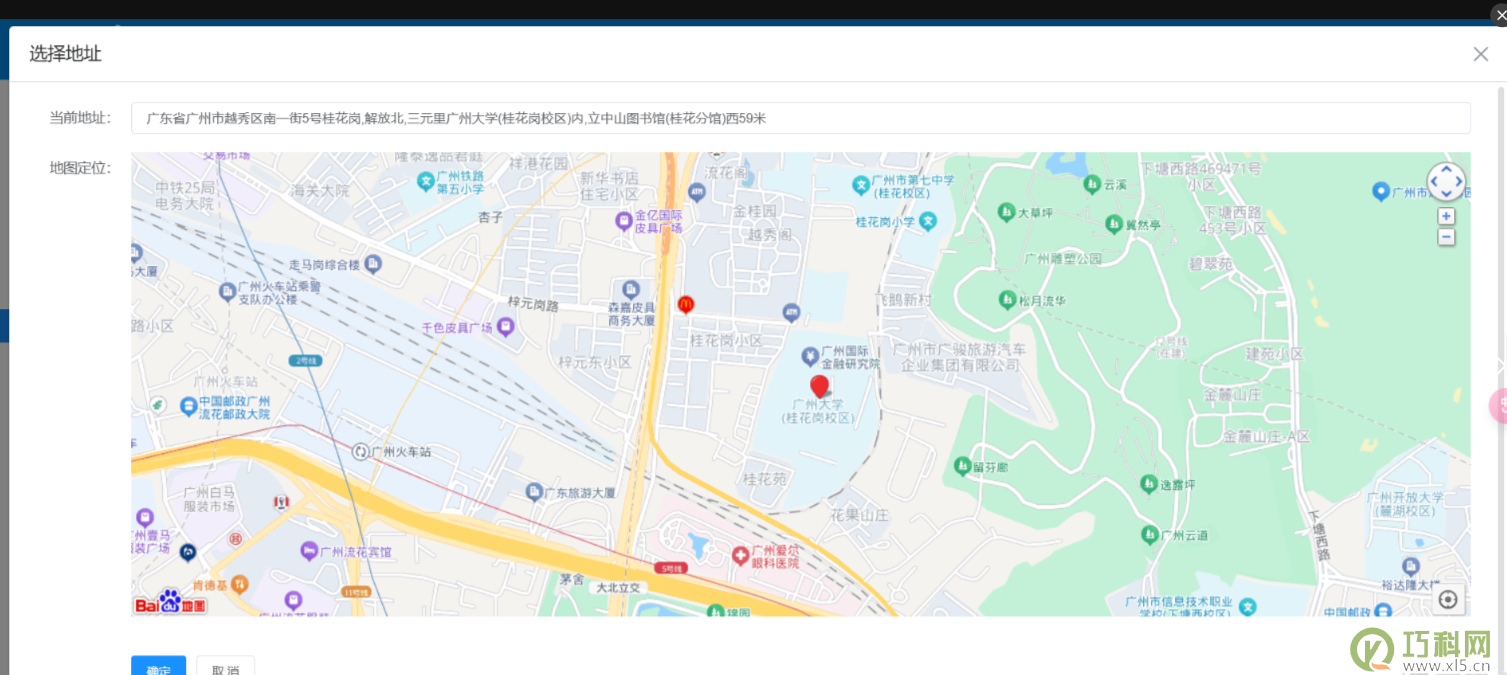
Task: Click the 广州火车站乘警支队办公楼 building icon
Action: 227,291
